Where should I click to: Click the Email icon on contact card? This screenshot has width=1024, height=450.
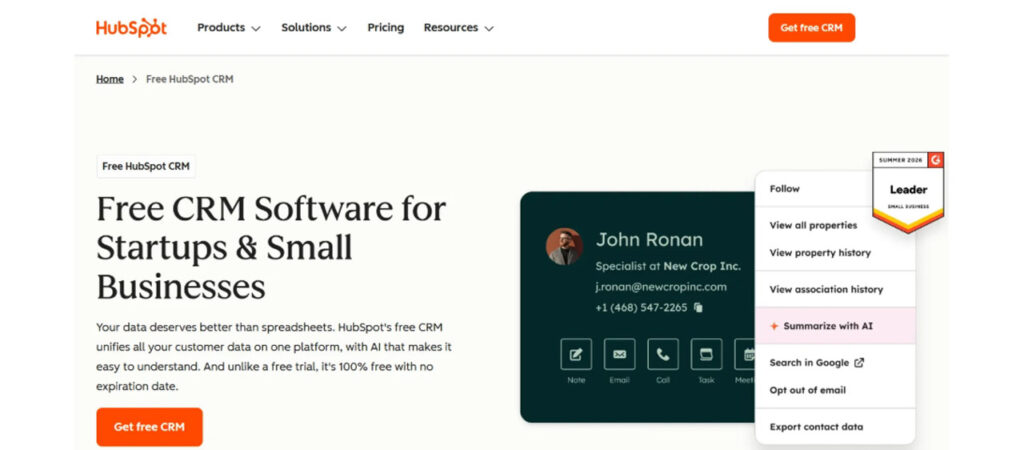[619, 354]
